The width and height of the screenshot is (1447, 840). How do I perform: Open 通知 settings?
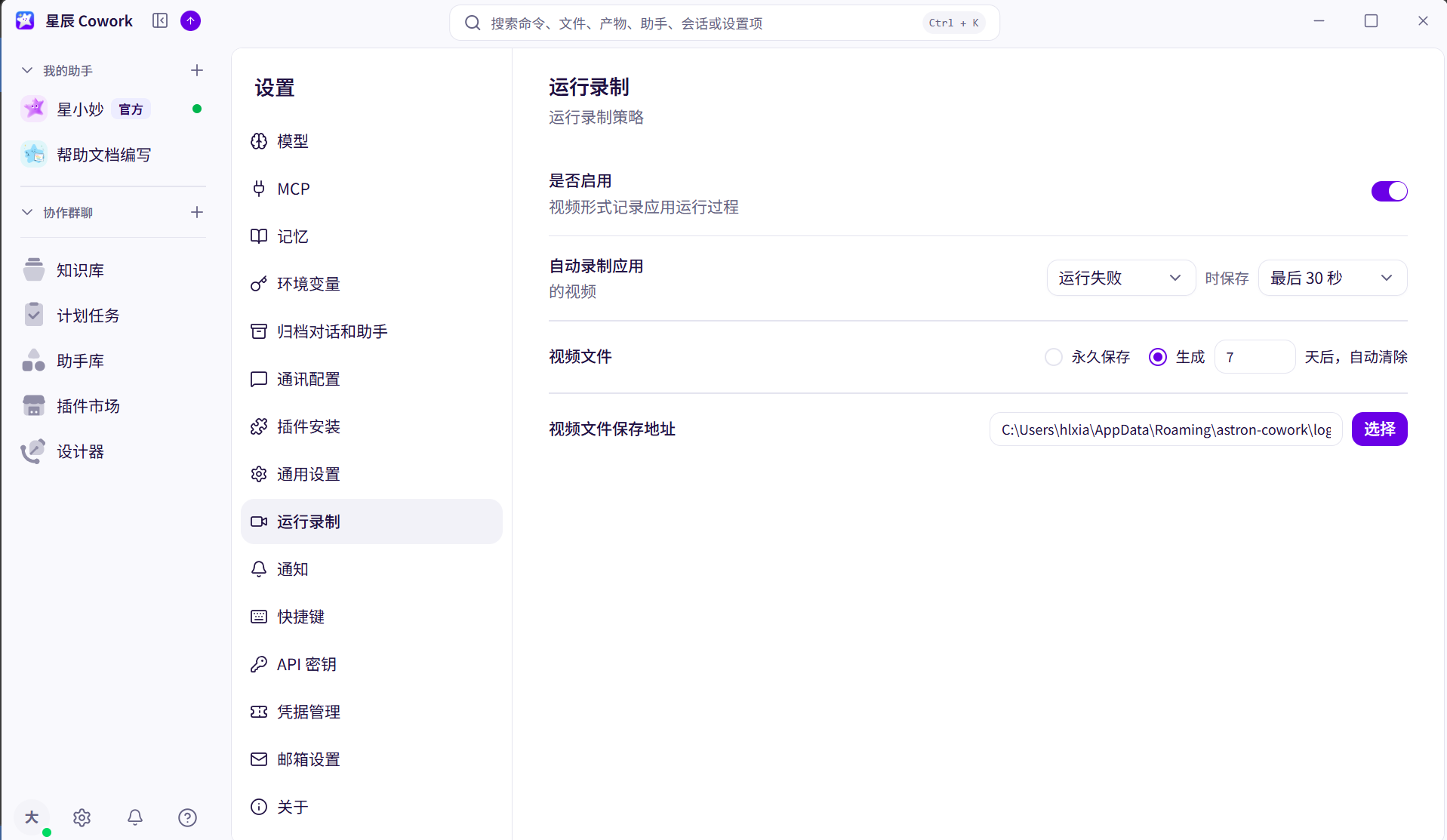click(371, 569)
